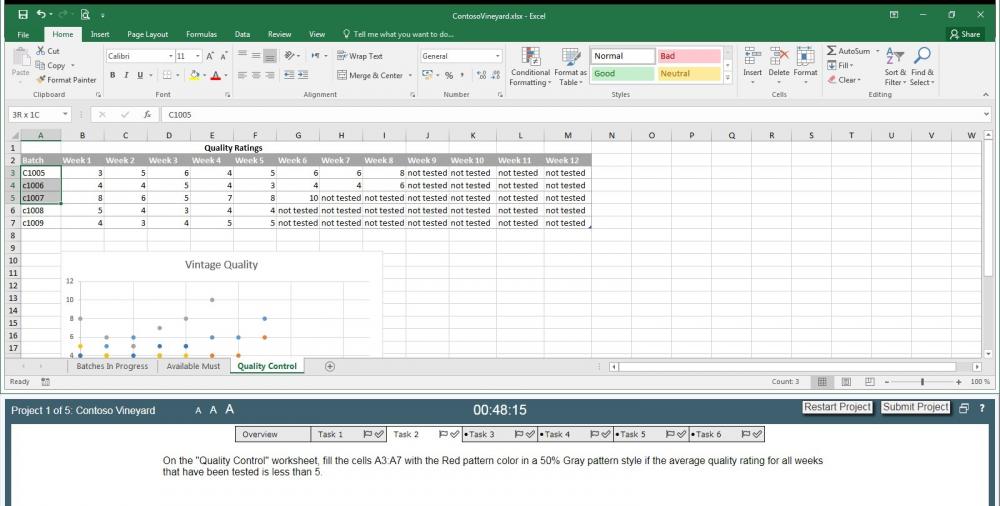Cut the selected cells
The image size is (1000, 506).
pyautogui.click(x=47, y=51)
